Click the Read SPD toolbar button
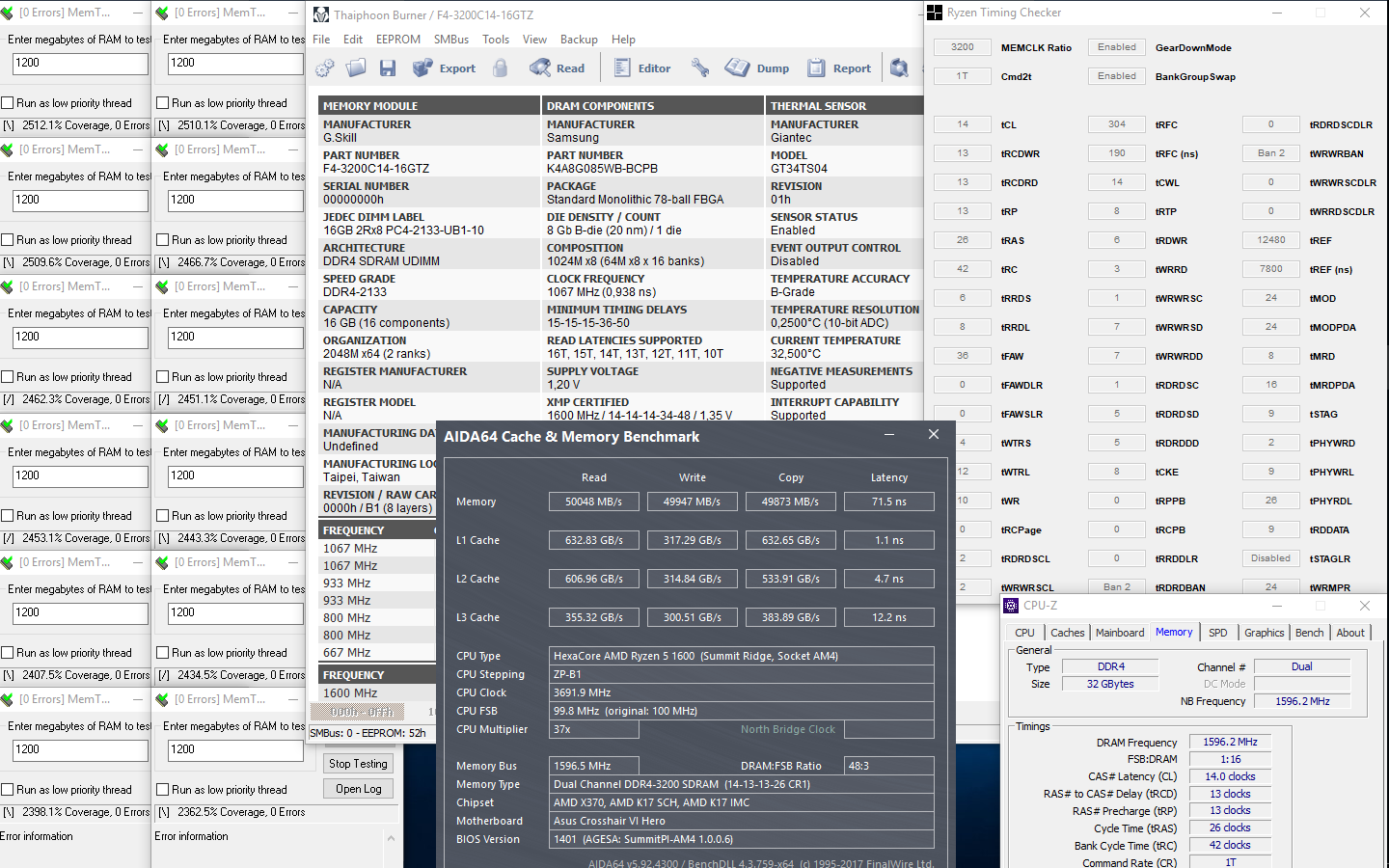Screen dimensions: 1389x868 point(558,68)
